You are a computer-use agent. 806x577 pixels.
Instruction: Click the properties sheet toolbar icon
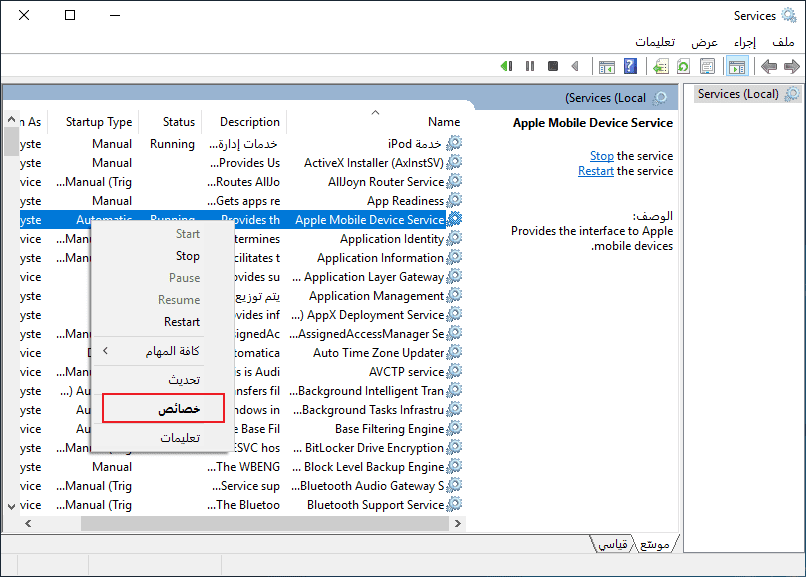click(707, 66)
